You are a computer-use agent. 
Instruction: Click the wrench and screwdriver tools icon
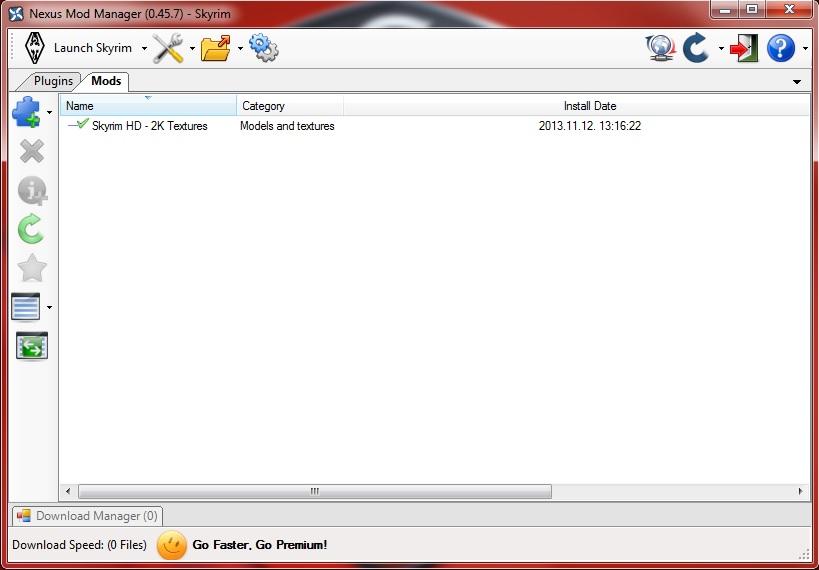click(168, 49)
